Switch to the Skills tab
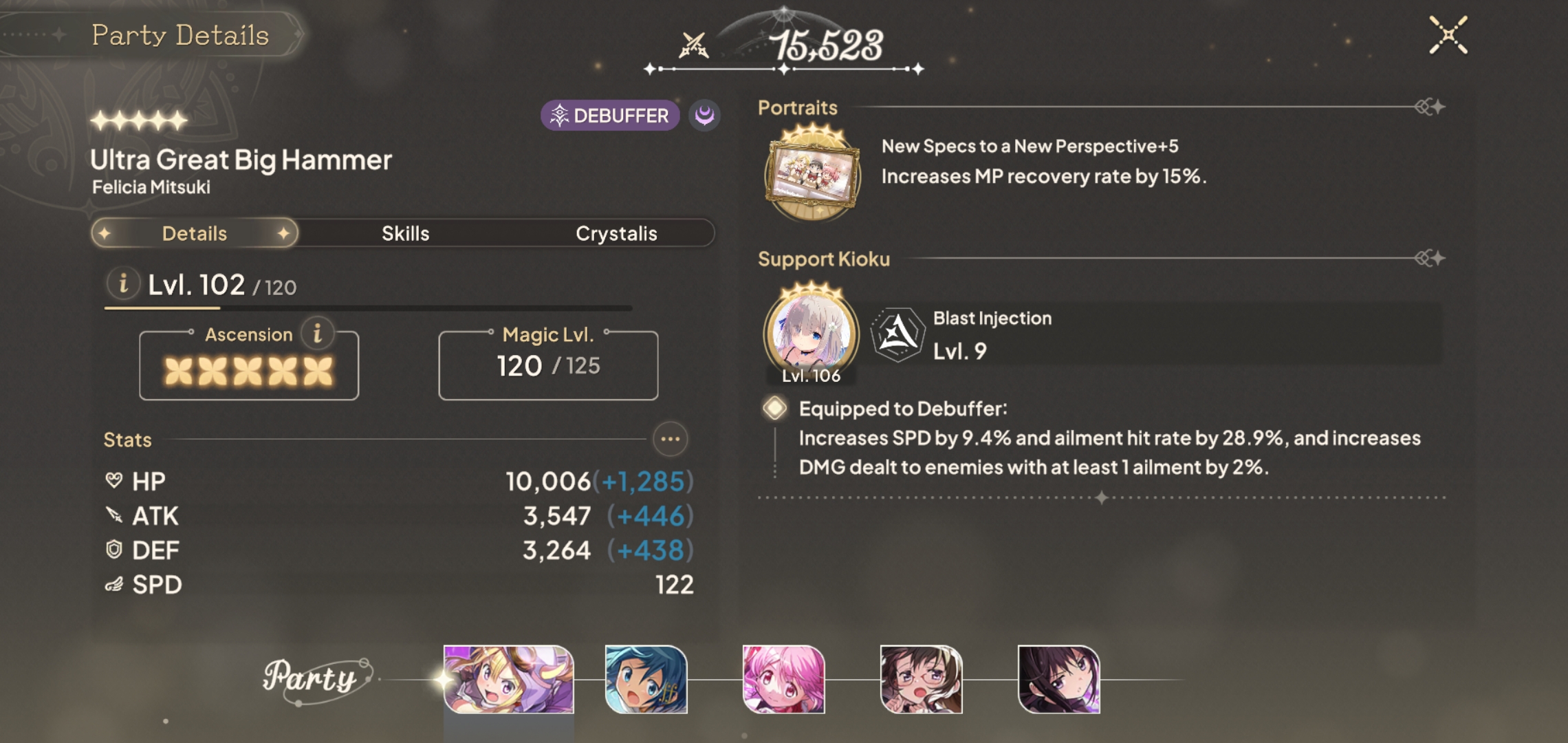Image resolution: width=1568 pixels, height=743 pixels. [x=405, y=233]
